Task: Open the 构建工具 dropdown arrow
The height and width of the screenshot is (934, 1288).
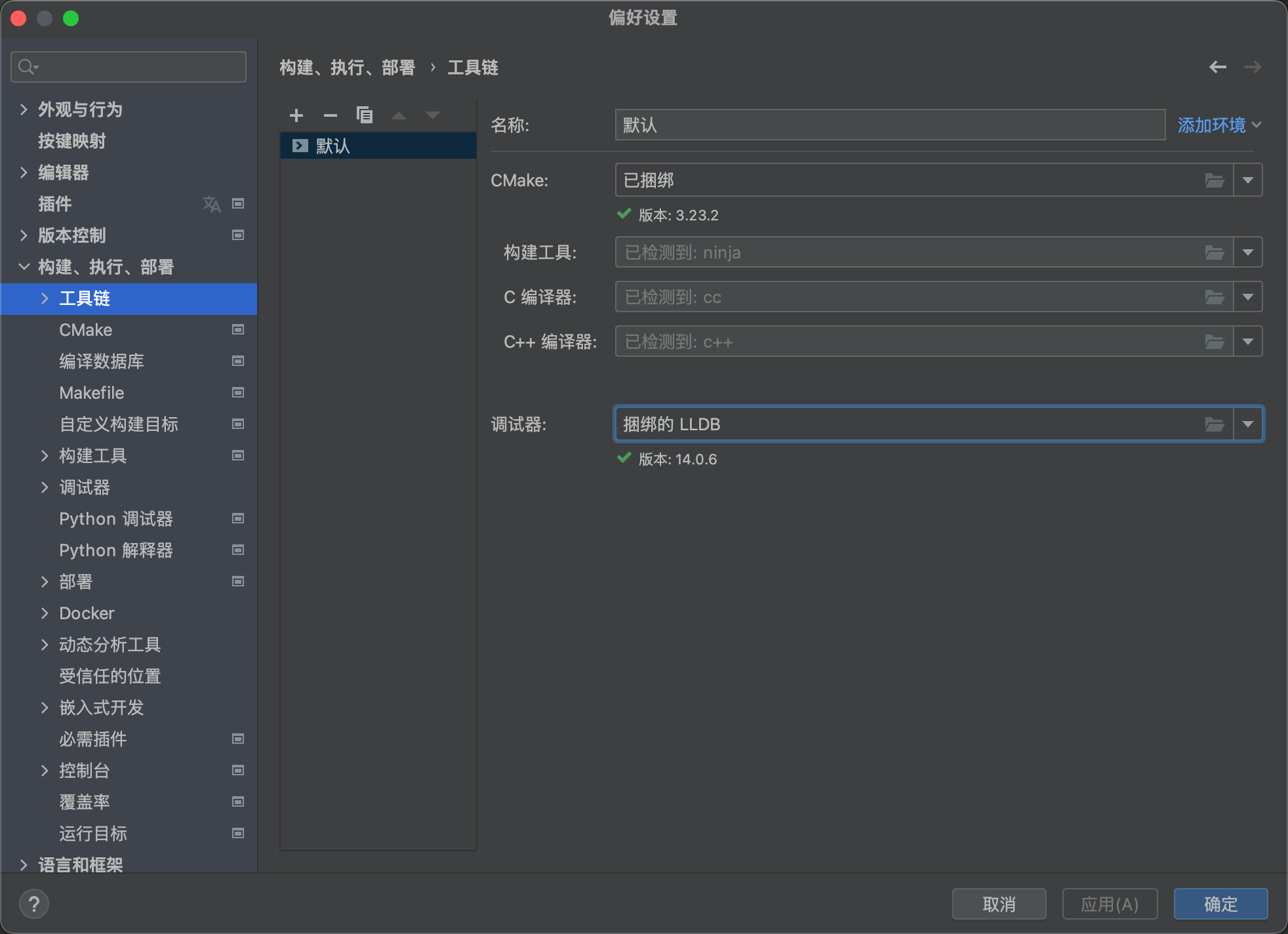Action: 1248,253
